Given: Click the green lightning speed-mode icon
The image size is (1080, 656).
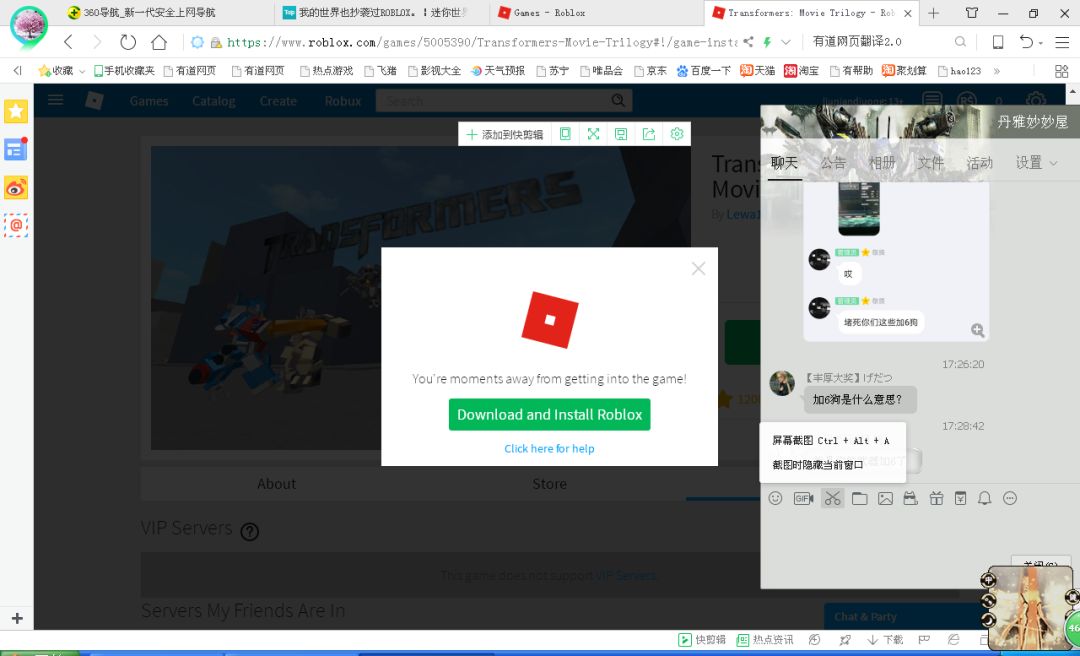Looking at the screenshot, I should pos(767,42).
